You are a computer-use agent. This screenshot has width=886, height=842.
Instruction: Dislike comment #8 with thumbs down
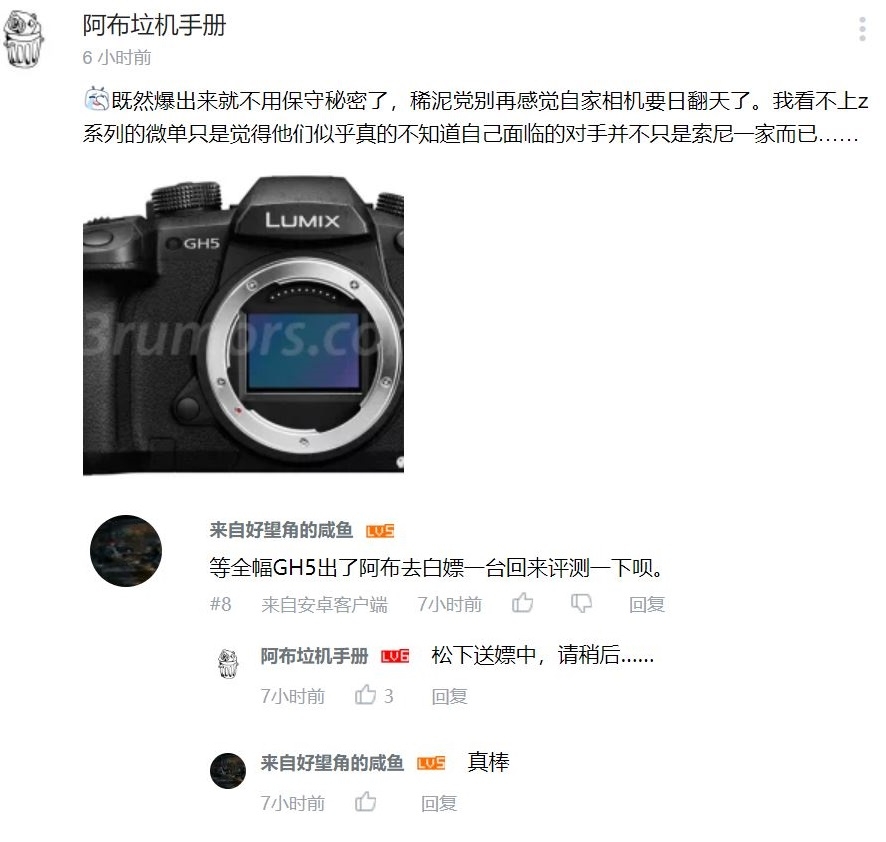pos(581,604)
